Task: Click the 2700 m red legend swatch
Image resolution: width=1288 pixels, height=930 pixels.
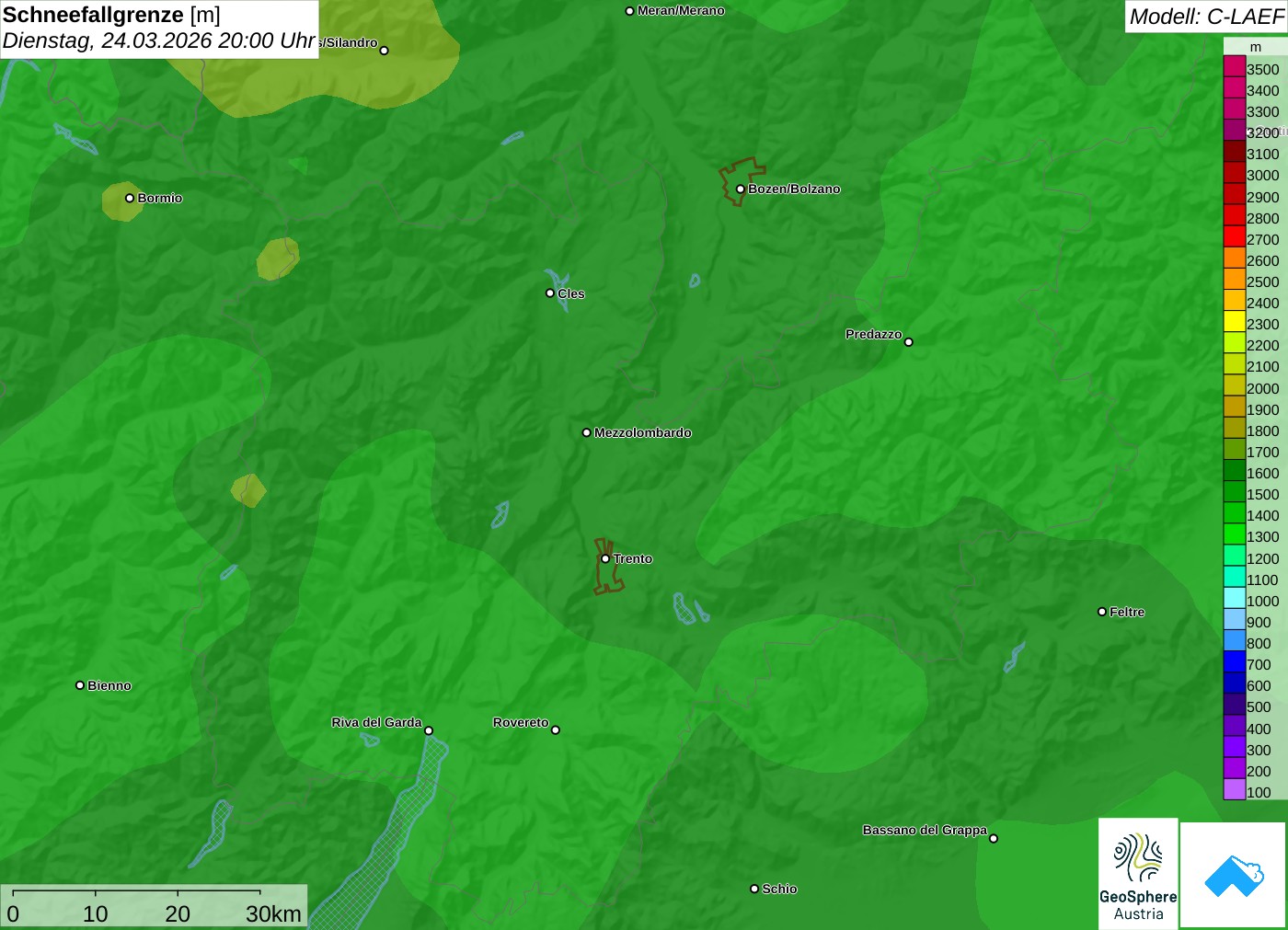Action: point(1235,236)
